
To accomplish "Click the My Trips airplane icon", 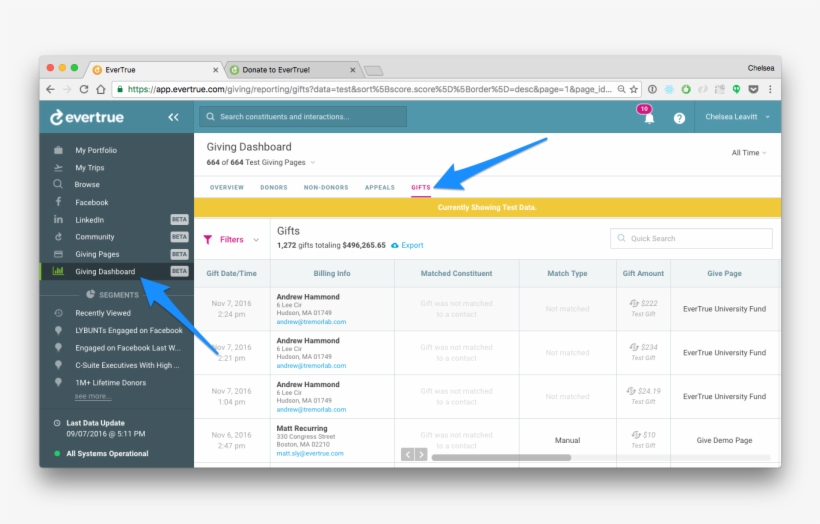I will 58,167.
